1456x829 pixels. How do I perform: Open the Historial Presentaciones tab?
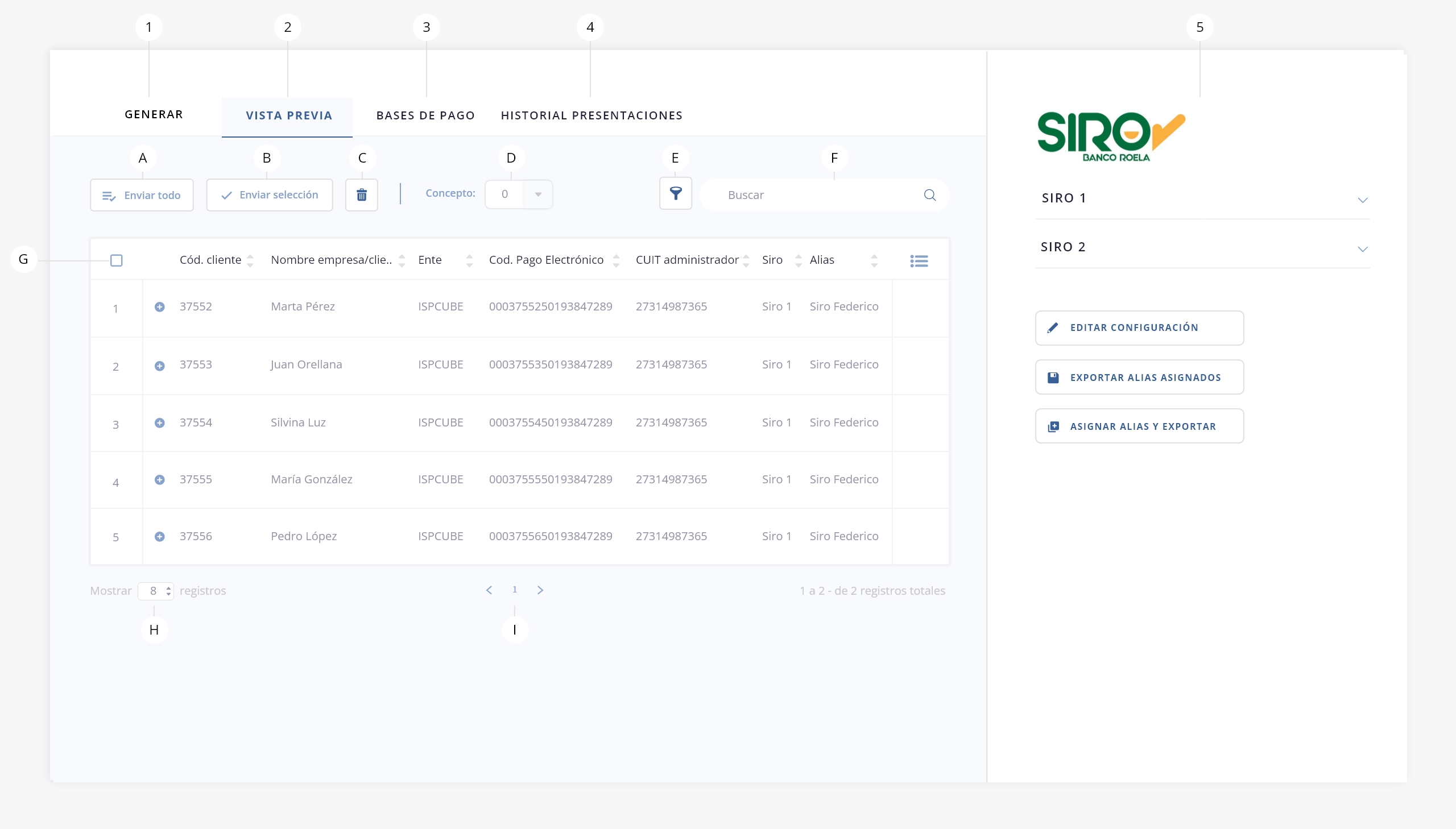pyautogui.click(x=591, y=115)
